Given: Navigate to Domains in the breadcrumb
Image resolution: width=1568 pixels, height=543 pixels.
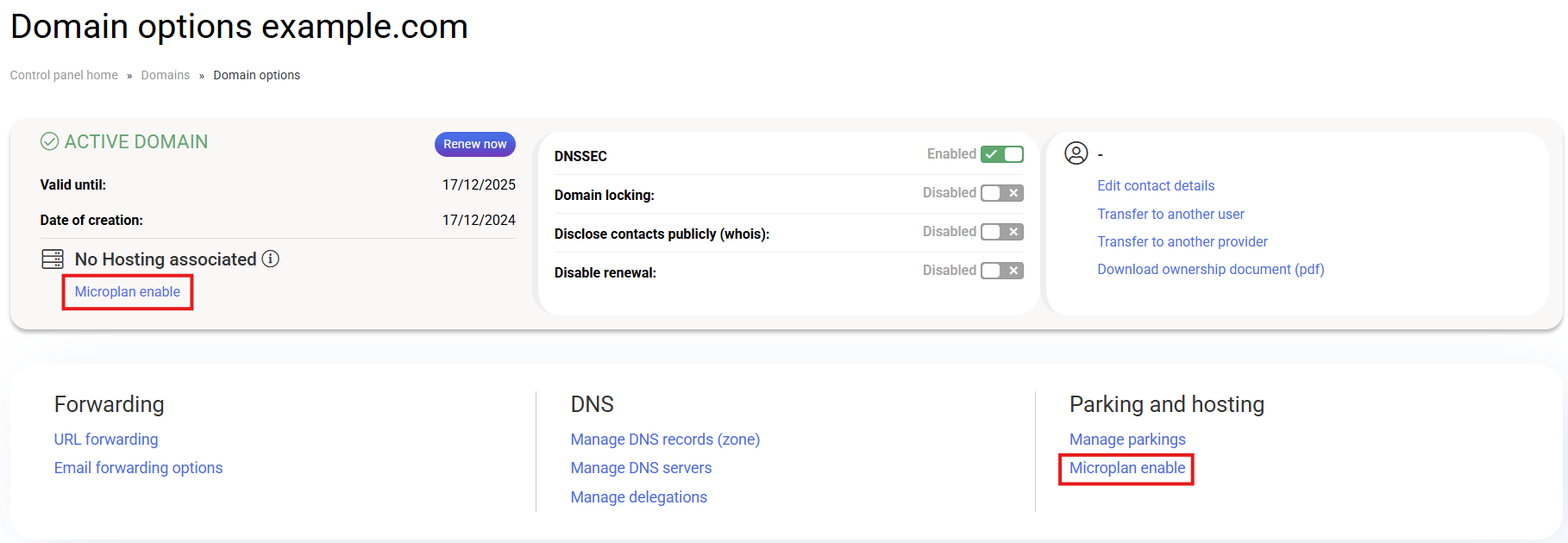Looking at the screenshot, I should coord(165,75).
